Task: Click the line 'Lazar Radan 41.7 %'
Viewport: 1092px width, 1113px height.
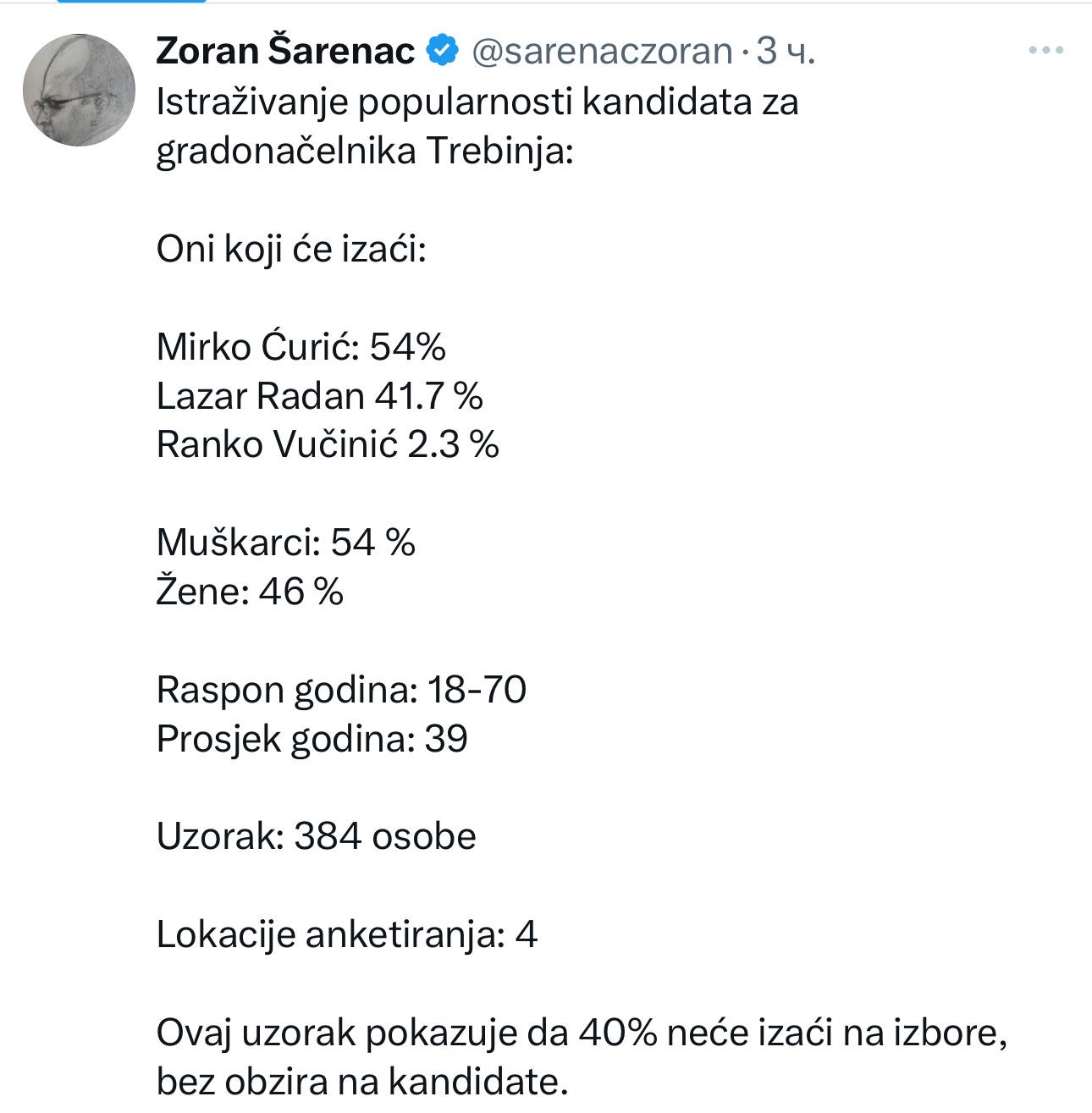Action: [x=320, y=395]
